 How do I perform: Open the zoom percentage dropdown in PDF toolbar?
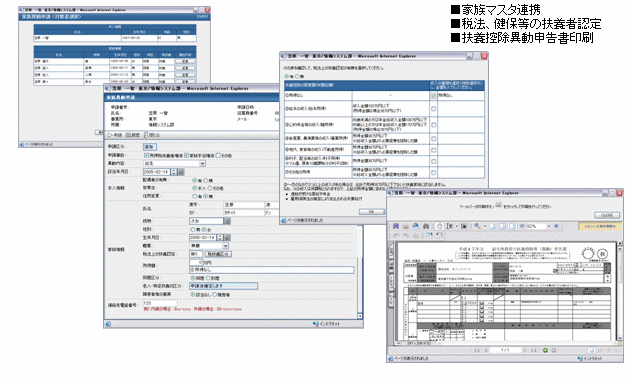549,226
